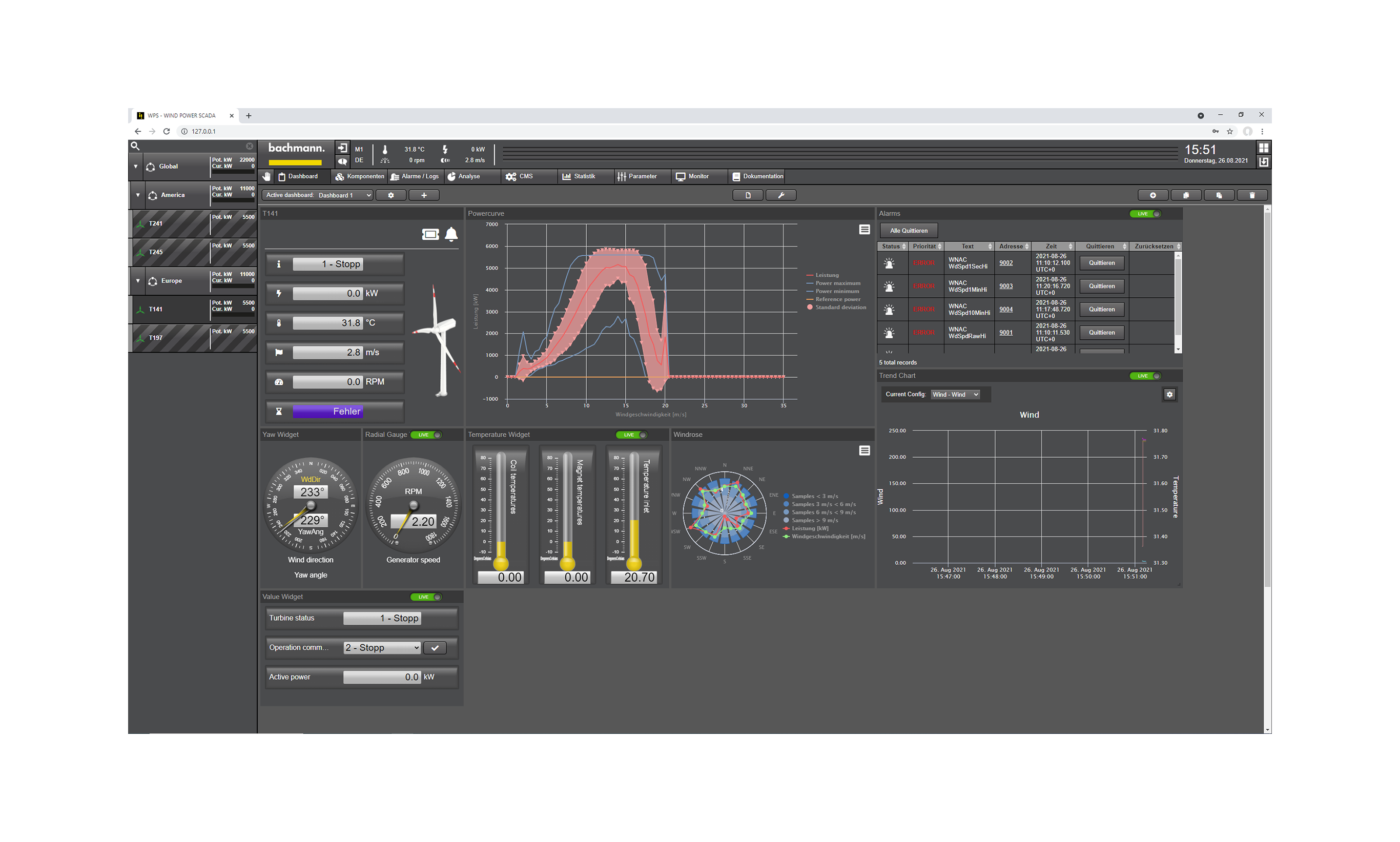
Task: Click the bell alarm icon in T141
Action: [451, 234]
